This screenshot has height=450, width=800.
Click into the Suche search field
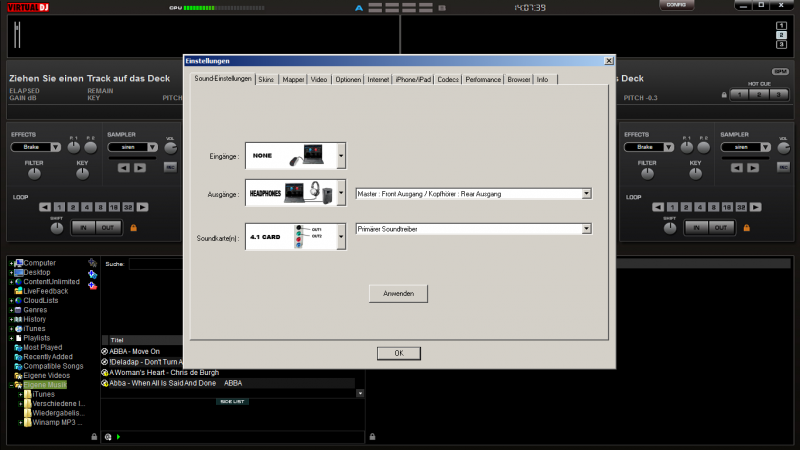[156, 264]
